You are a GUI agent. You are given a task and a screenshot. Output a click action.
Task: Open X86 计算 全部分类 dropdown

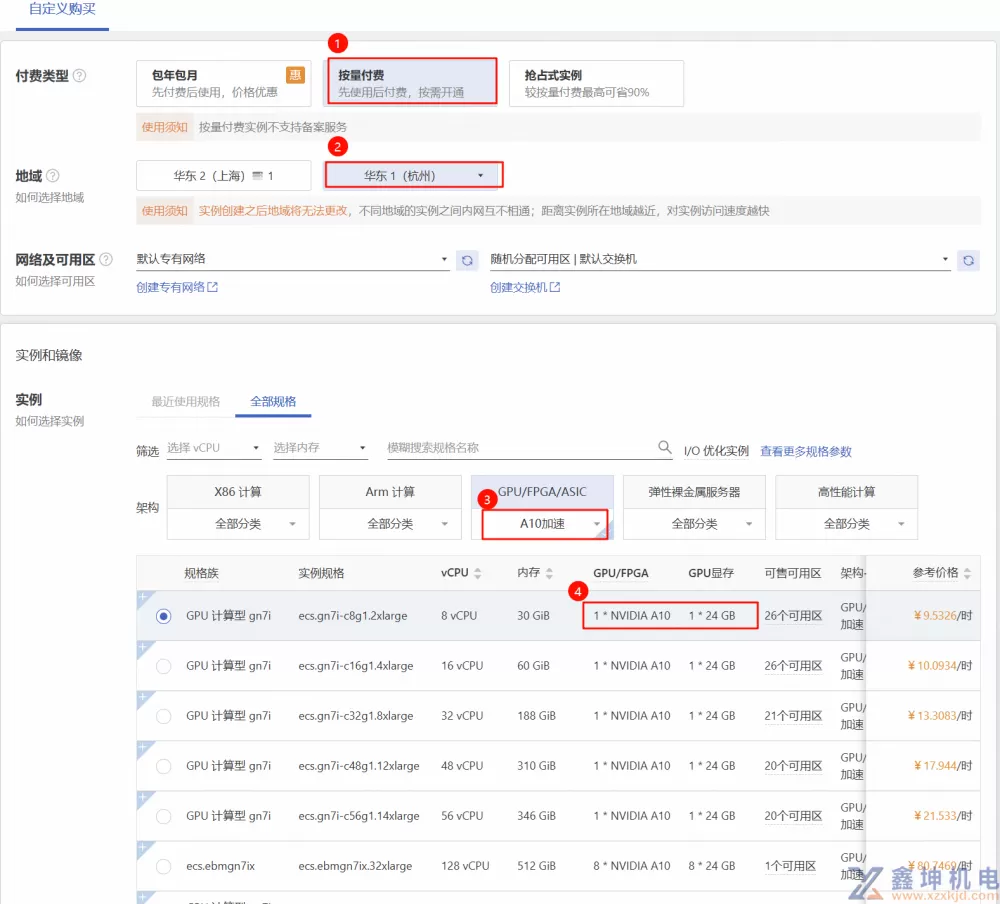pos(238,524)
